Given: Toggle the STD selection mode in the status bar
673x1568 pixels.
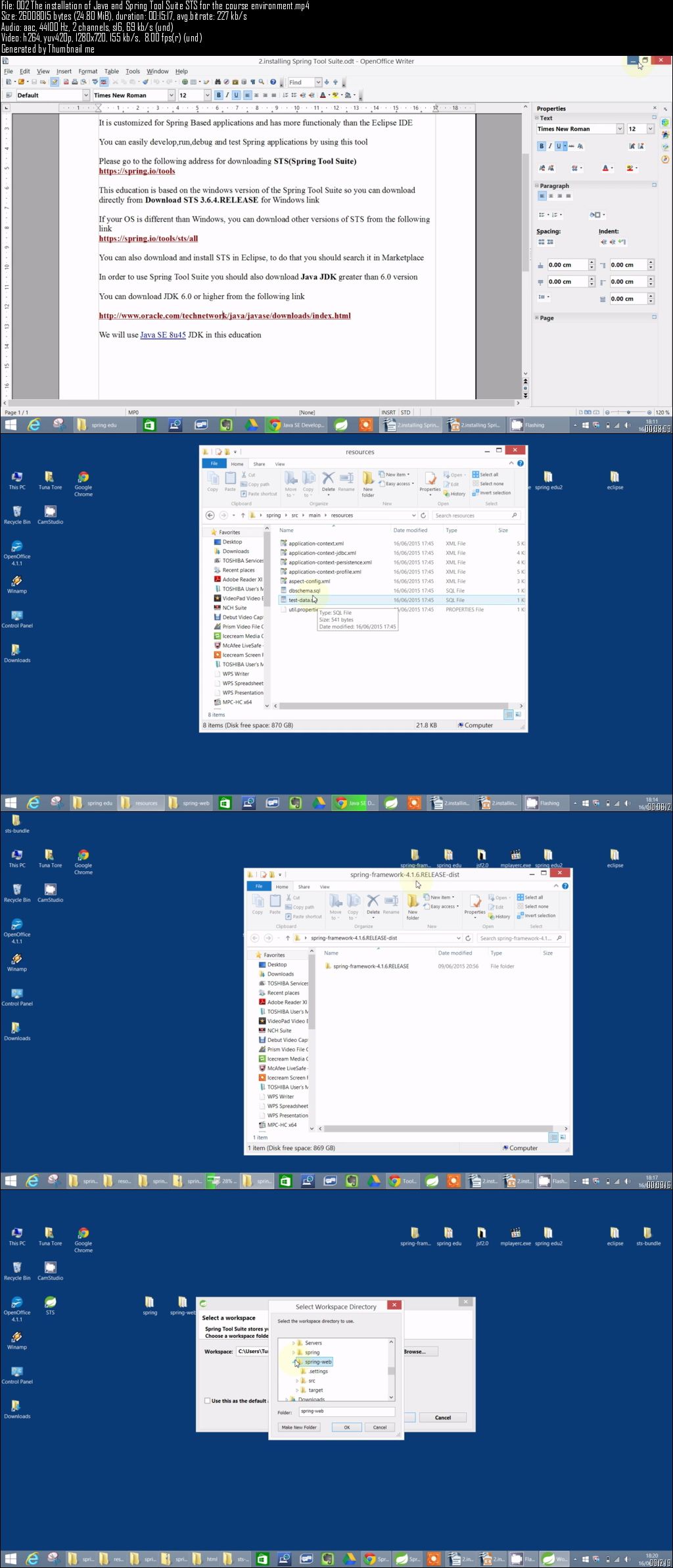Looking at the screenshot, I should [406, 412].
